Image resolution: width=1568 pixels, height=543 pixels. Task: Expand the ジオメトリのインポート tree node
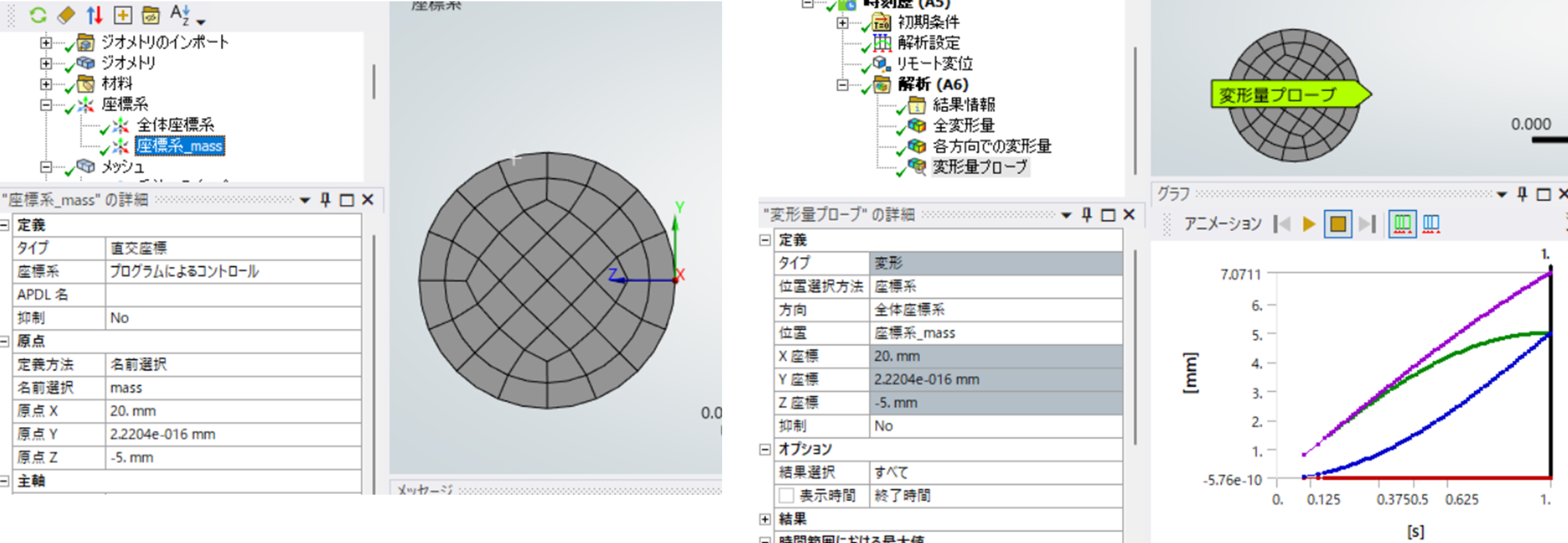click(46, 43)
